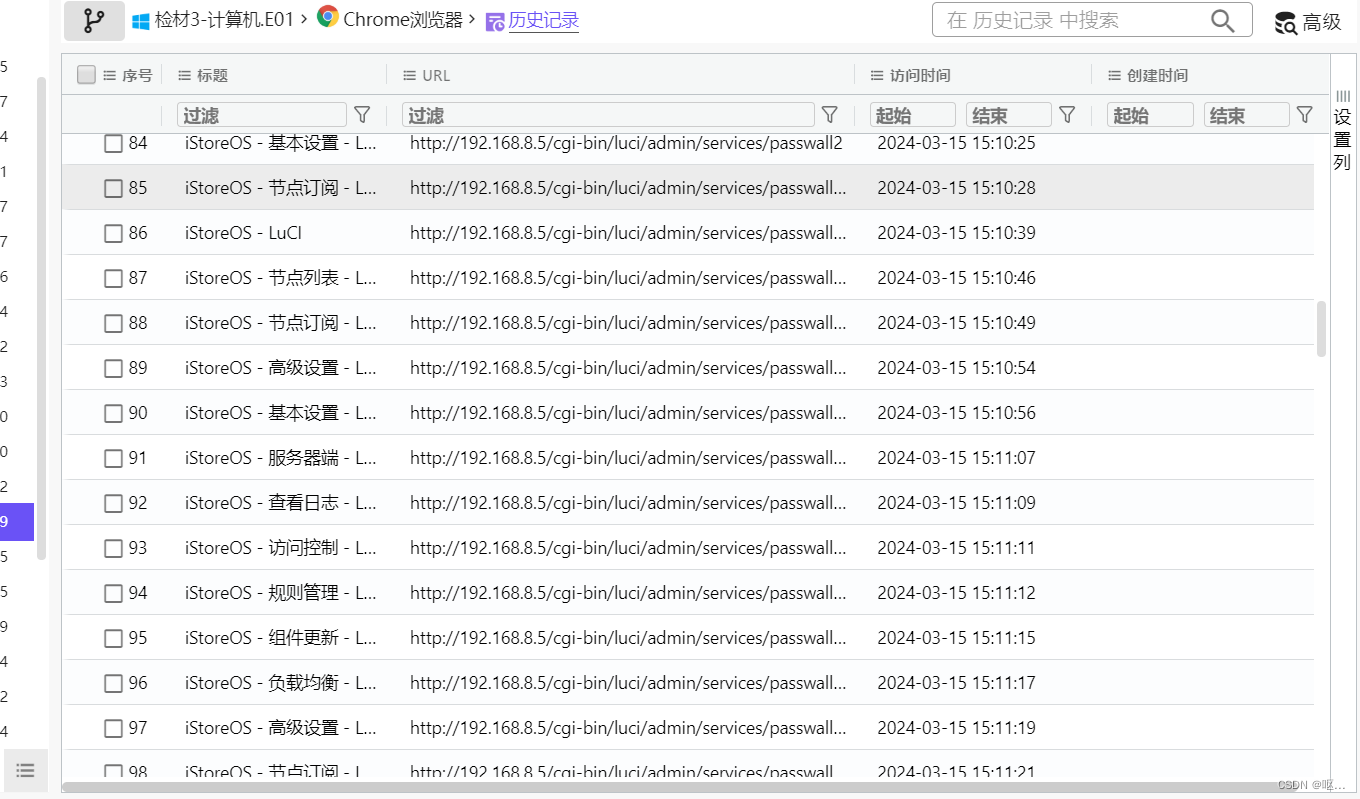Click the URL filter input field

point(608,115)
